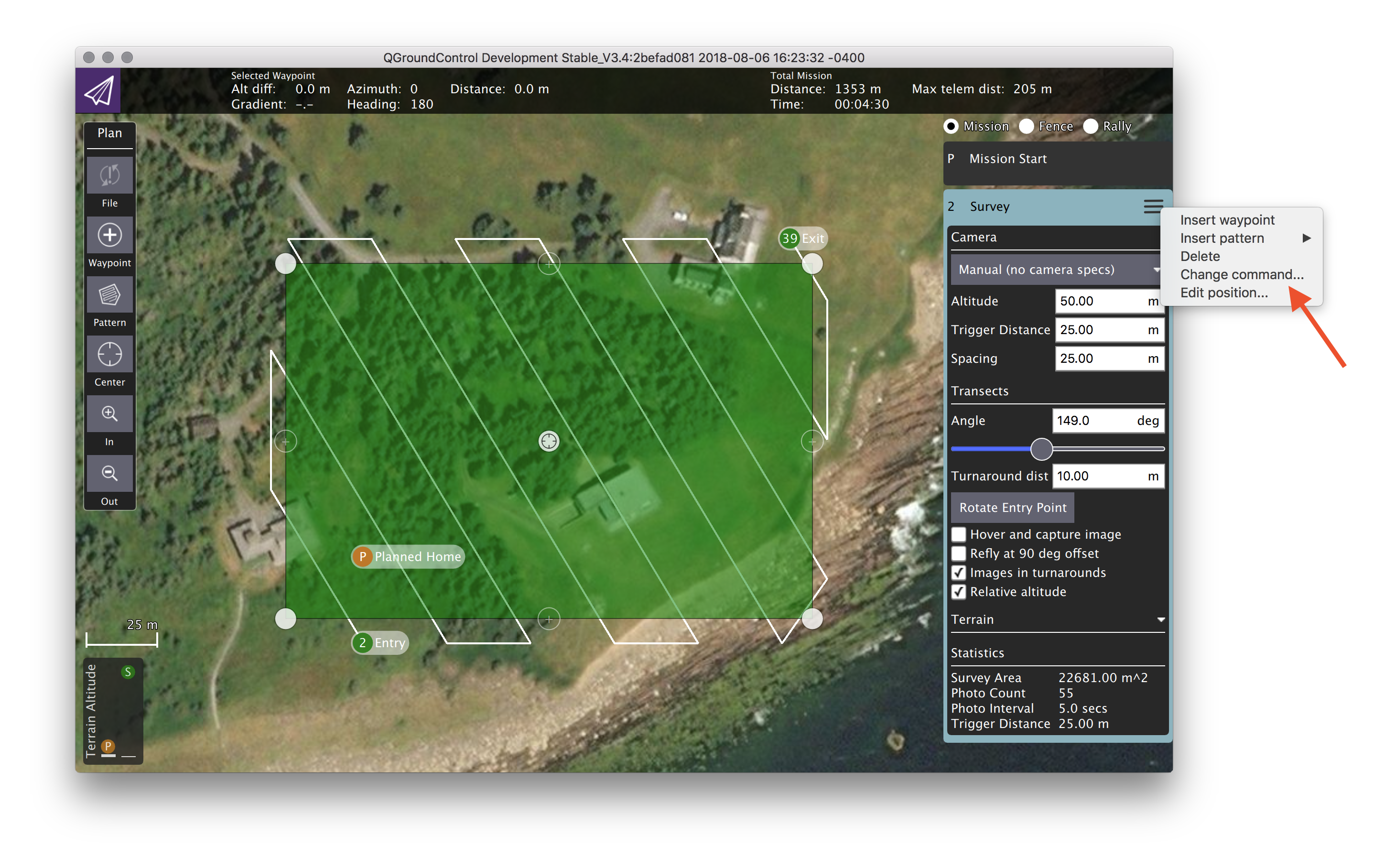Open the Survey item hamburger menu
This screenshot has width=1385, height=868.
[1153, 206]
